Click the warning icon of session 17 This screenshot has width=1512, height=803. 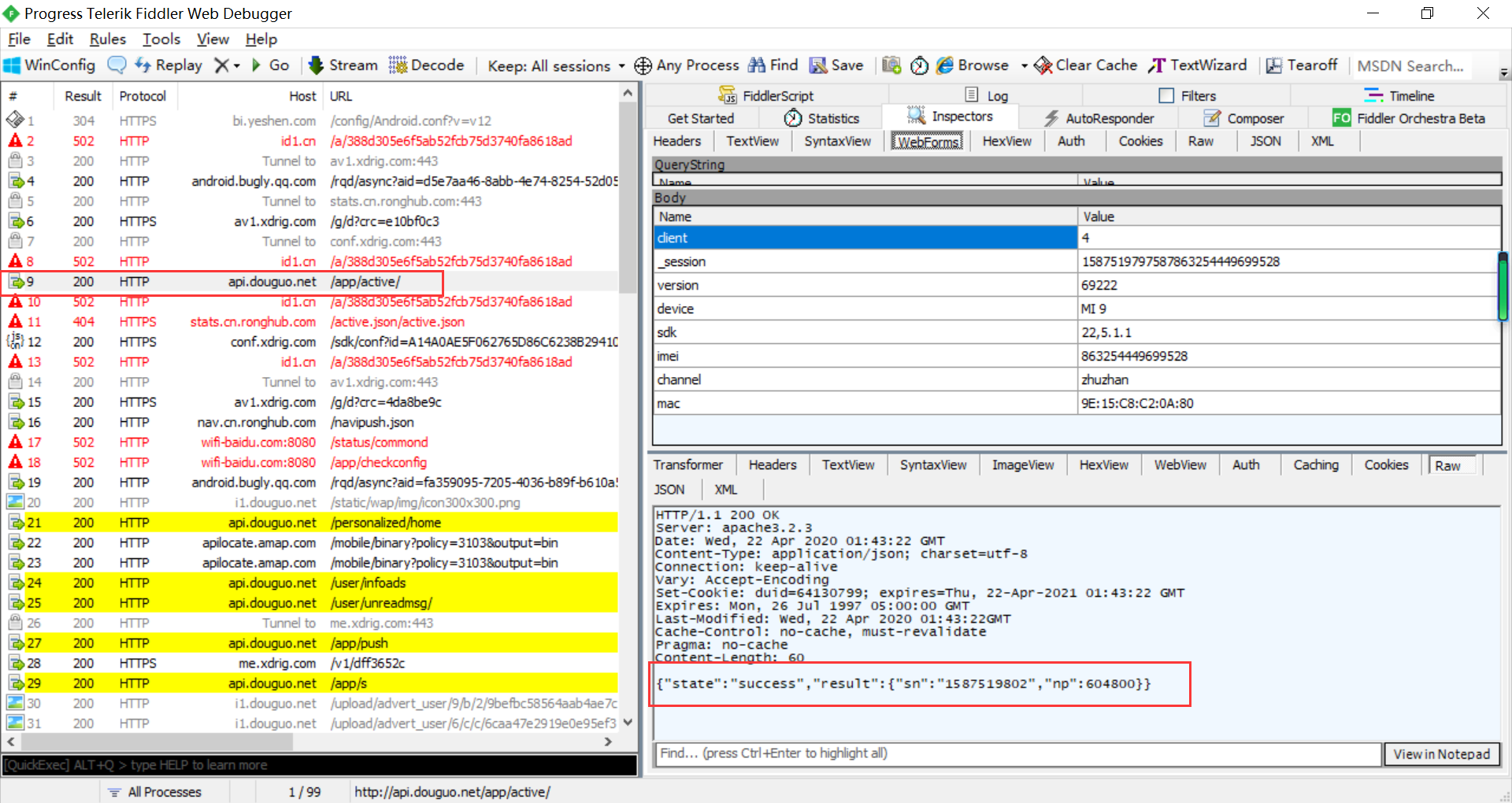(x=15, y=442)
